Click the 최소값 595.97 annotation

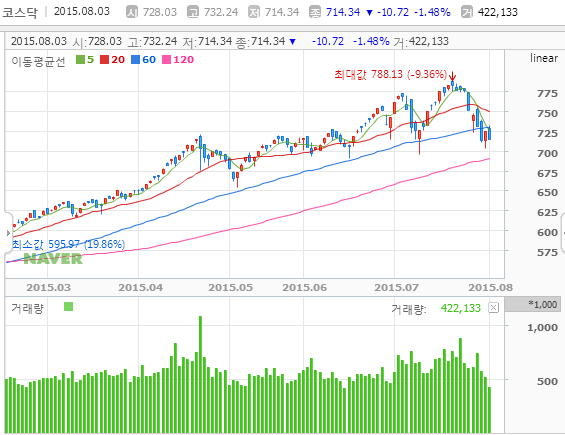tap(68, 244)
